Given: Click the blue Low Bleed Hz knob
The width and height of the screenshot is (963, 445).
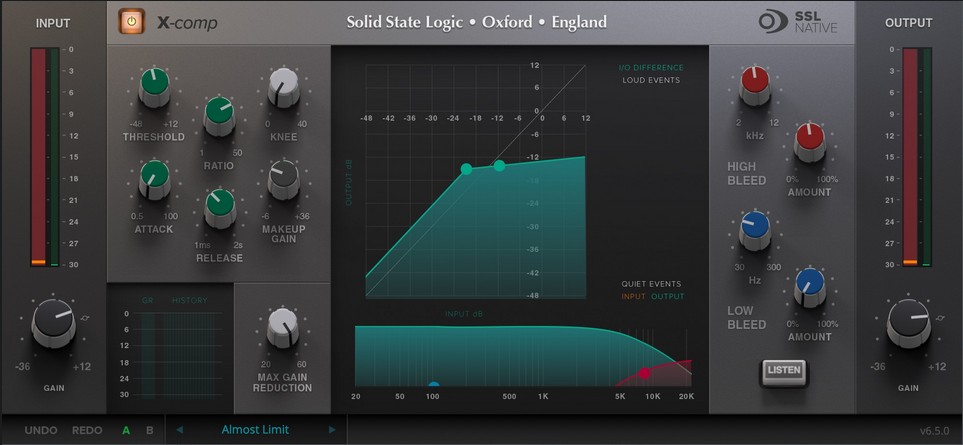Looking at the screenshot, I should [755, 230].
